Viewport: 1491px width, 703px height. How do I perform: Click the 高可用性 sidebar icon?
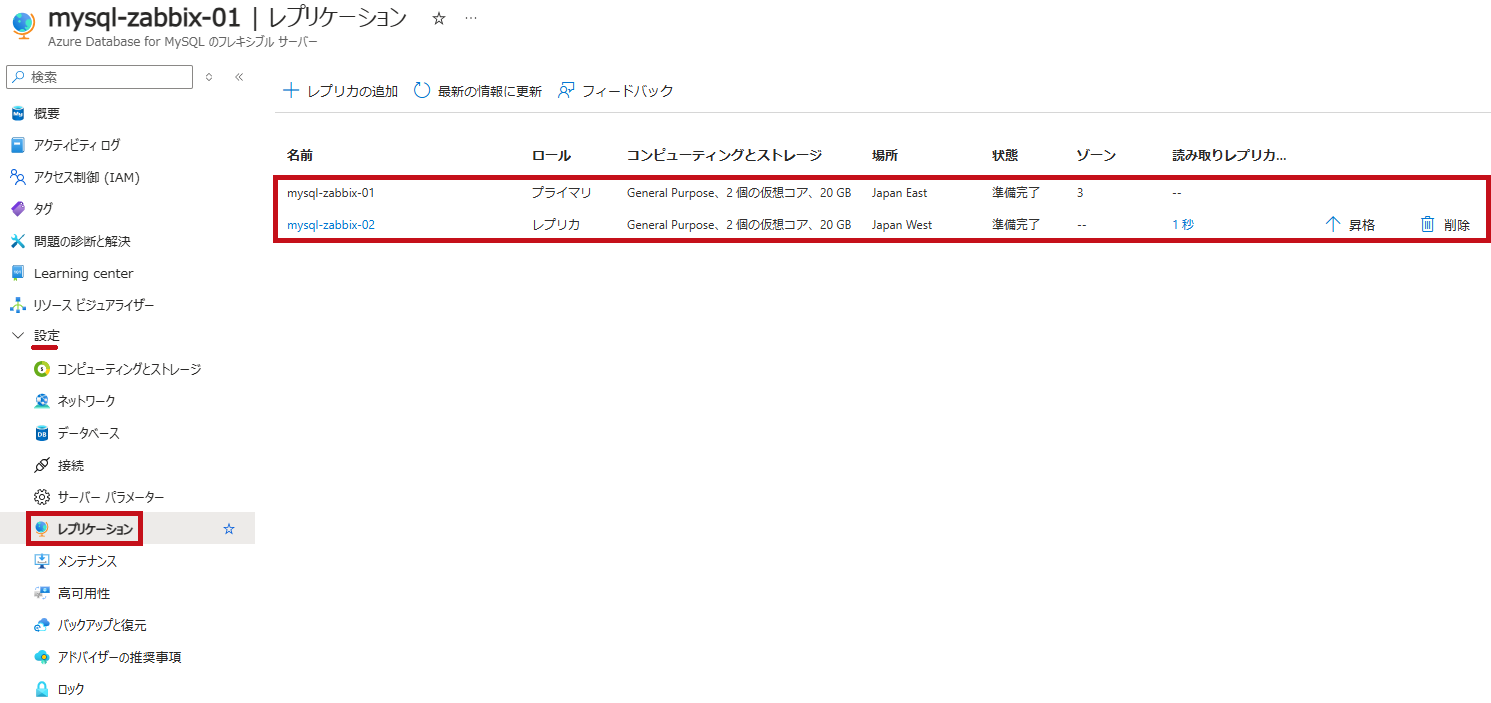click(x=42, y=593)
